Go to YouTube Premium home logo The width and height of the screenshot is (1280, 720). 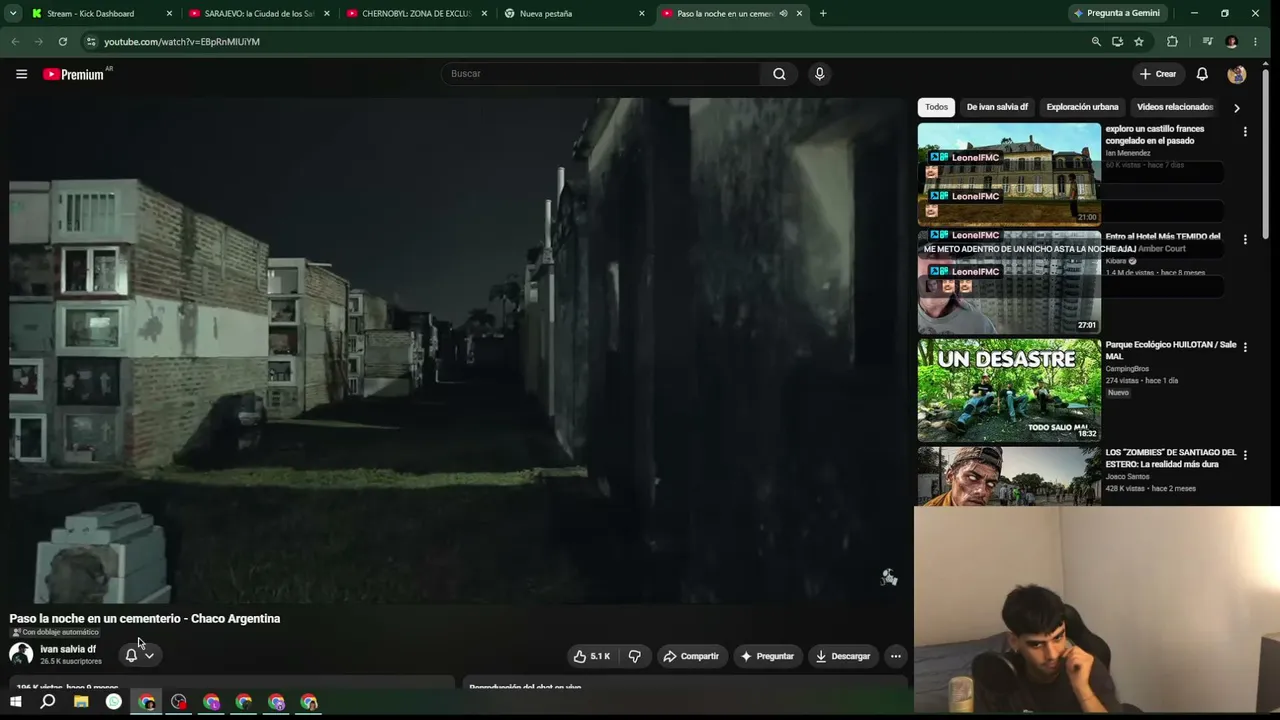pyautogui.click(x=76, y=74)
